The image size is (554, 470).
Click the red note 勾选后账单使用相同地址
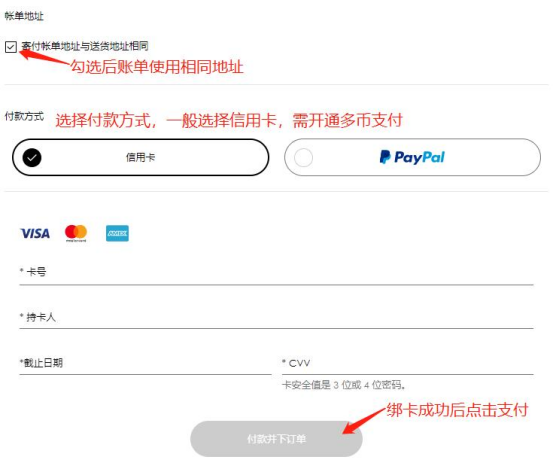[x=157, y=67]
